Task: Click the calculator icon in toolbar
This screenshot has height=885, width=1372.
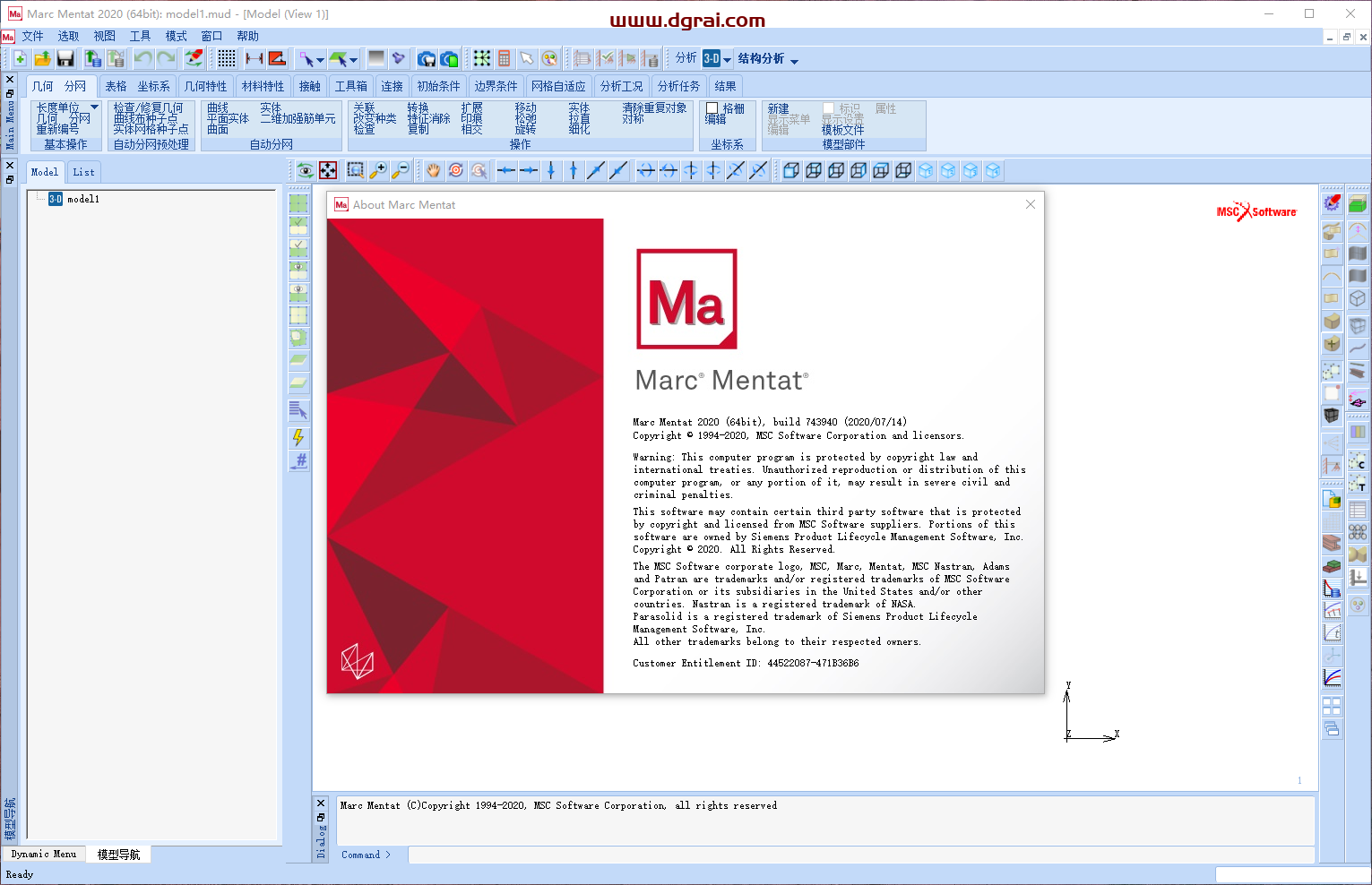Action: pos(505,58)
